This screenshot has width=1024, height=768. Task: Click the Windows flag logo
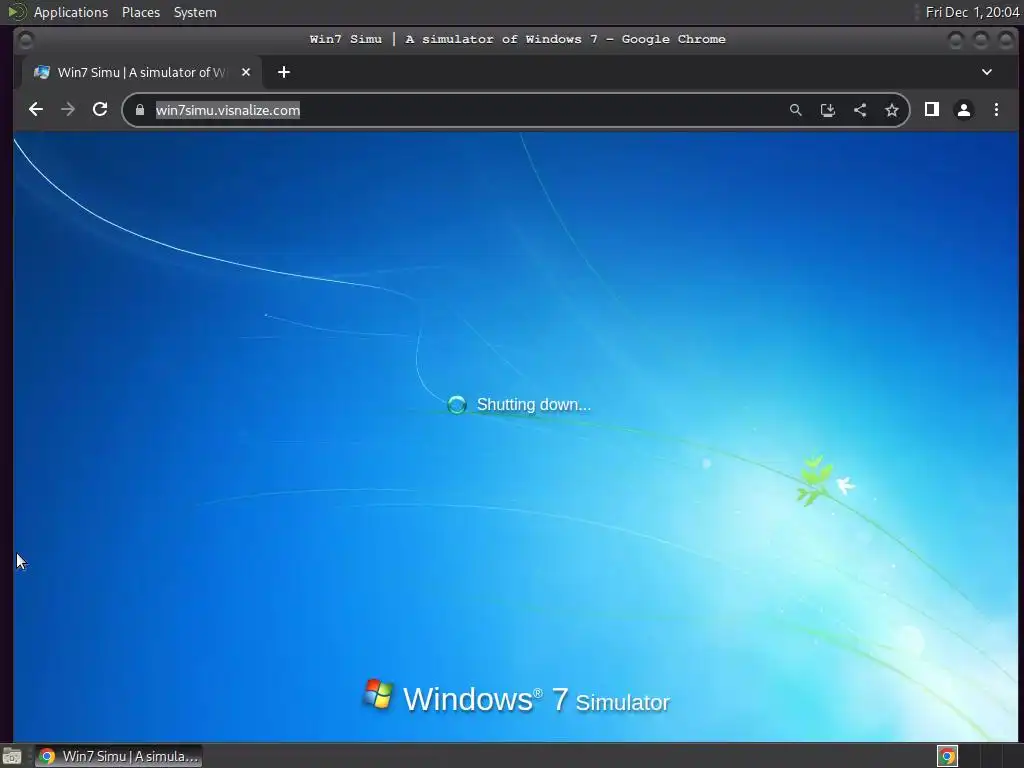[378, 694]
